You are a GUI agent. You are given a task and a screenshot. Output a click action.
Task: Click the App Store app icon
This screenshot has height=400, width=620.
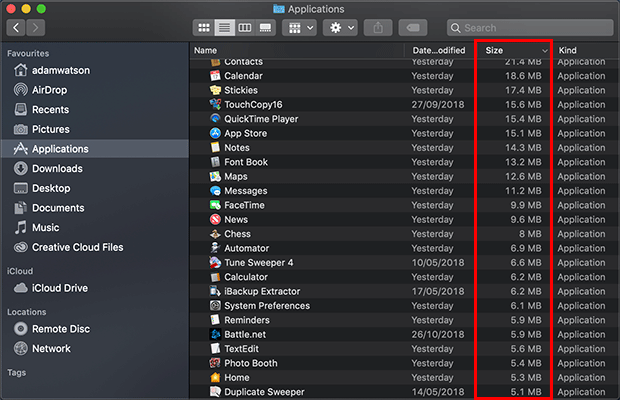pyautogui.click(x=215, y=133)
